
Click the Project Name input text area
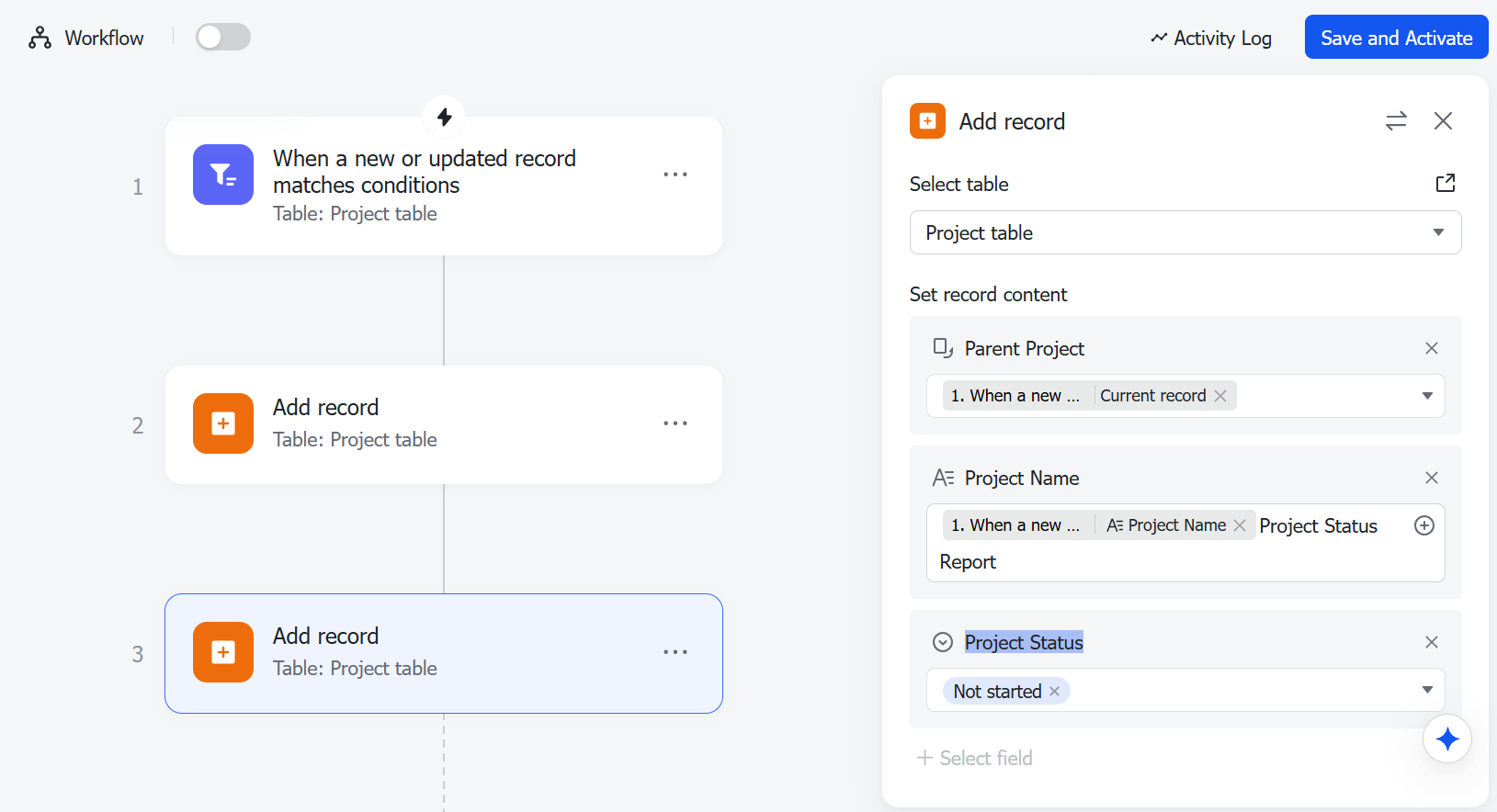1185,543
